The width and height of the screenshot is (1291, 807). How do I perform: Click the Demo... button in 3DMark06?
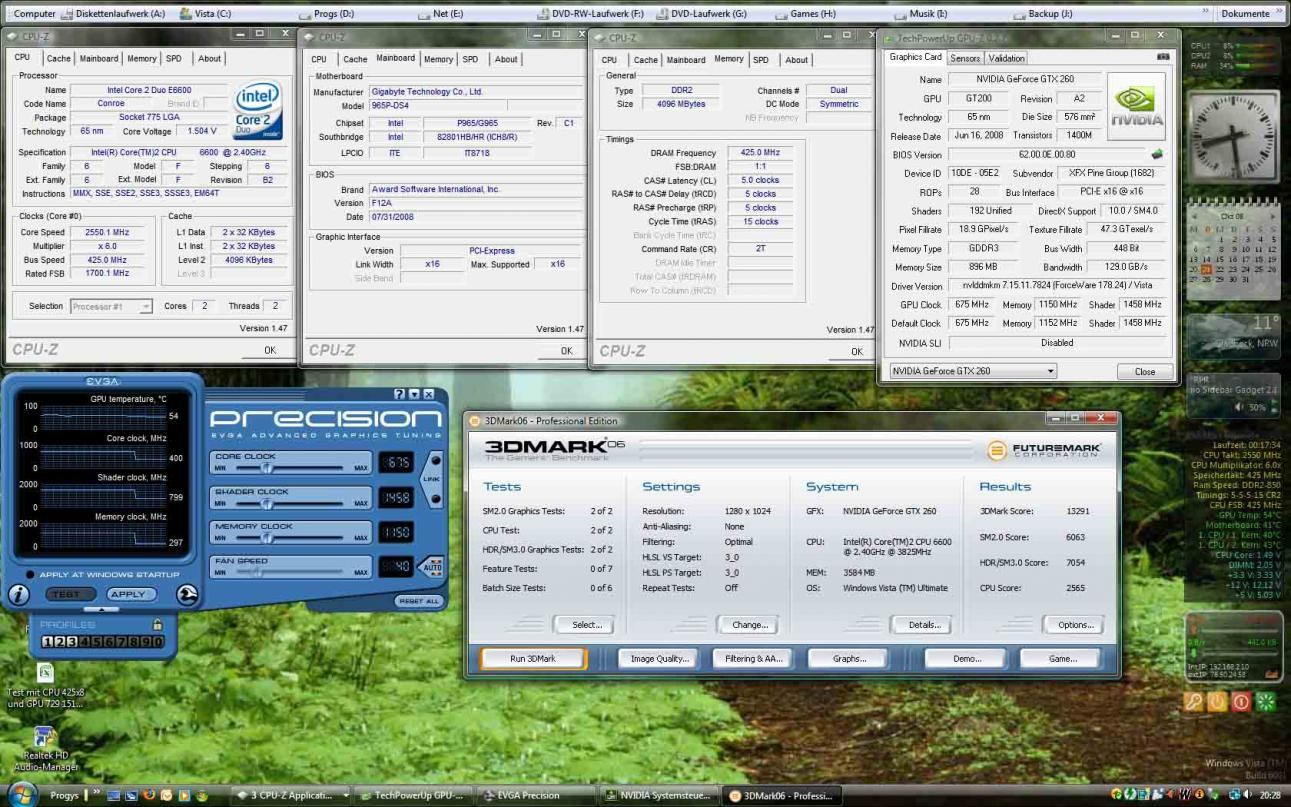[x=966, y=659]
